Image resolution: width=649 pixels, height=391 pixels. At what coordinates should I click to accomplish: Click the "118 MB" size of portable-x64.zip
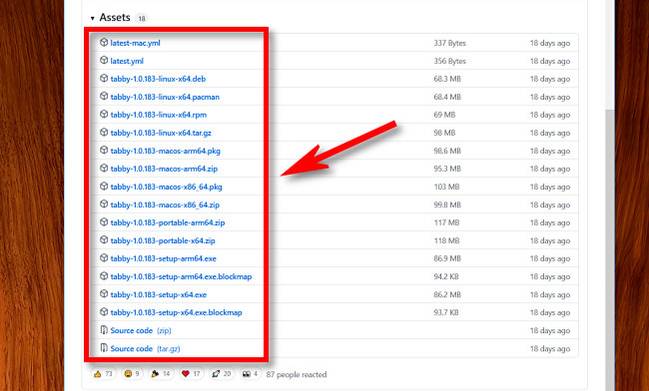pyautogui.click(x=447, y=241)
